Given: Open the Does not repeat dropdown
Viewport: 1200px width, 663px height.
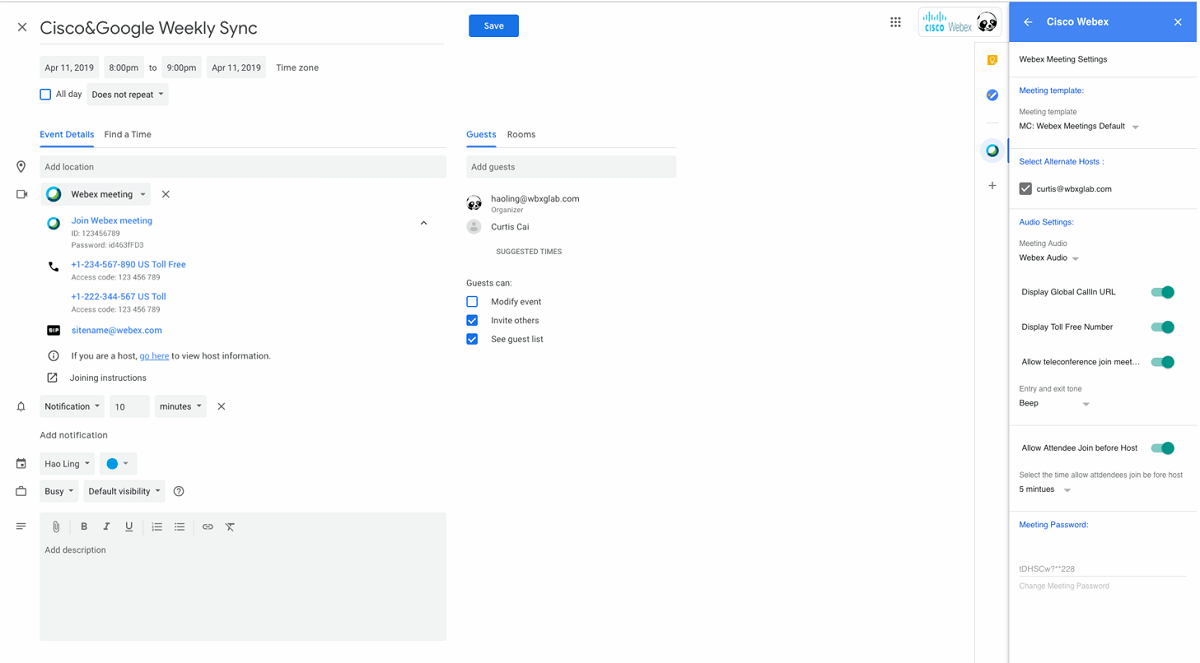Looking at the screenshot, I should pos(127,93).
